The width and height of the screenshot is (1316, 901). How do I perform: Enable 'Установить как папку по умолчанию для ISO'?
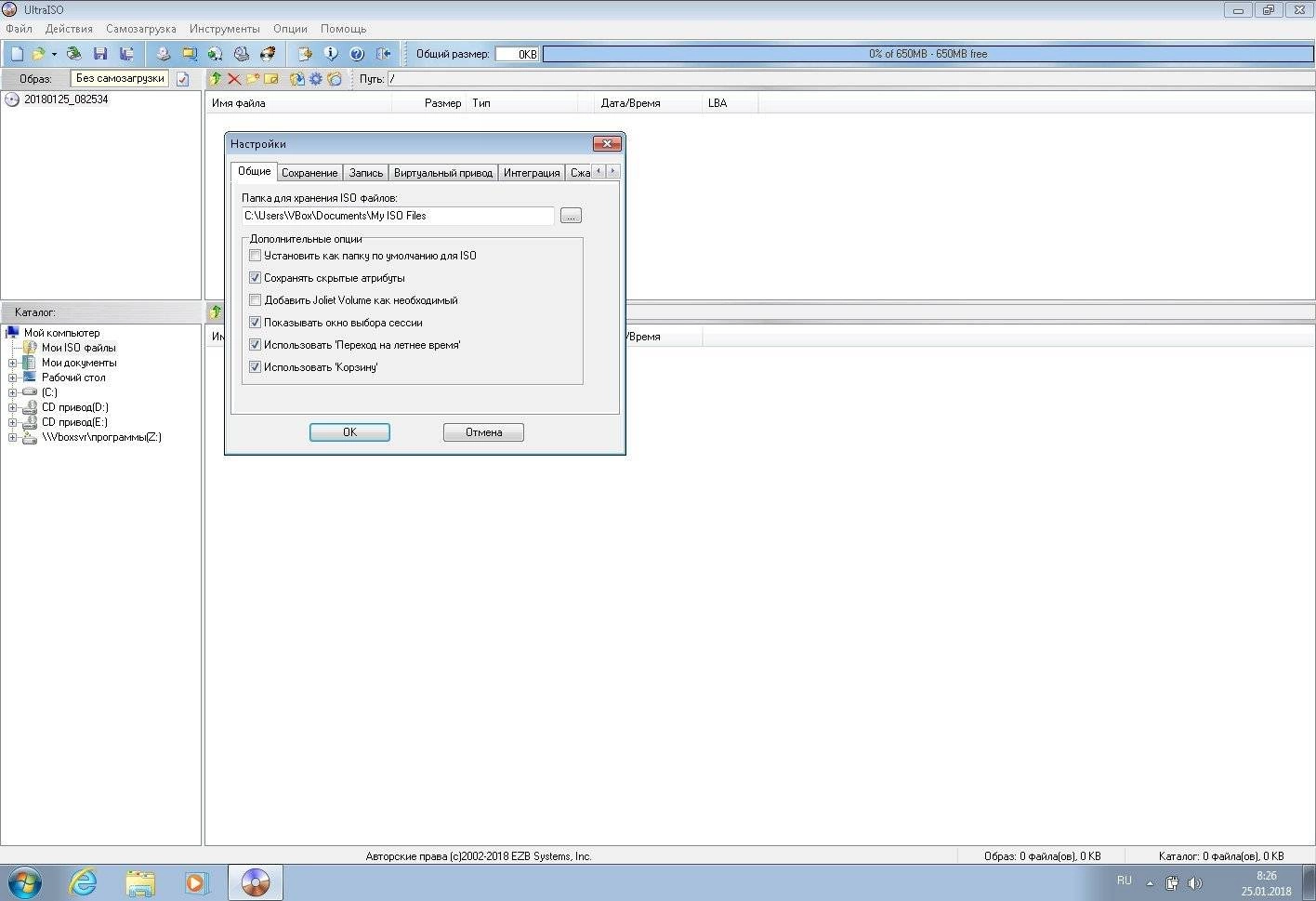(256, 256)
